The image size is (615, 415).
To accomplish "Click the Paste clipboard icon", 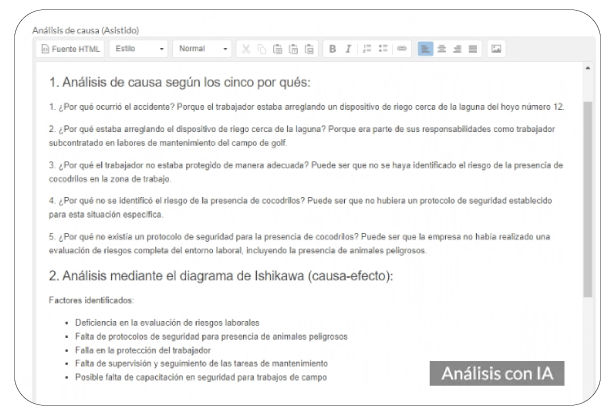I will point(277,49).
